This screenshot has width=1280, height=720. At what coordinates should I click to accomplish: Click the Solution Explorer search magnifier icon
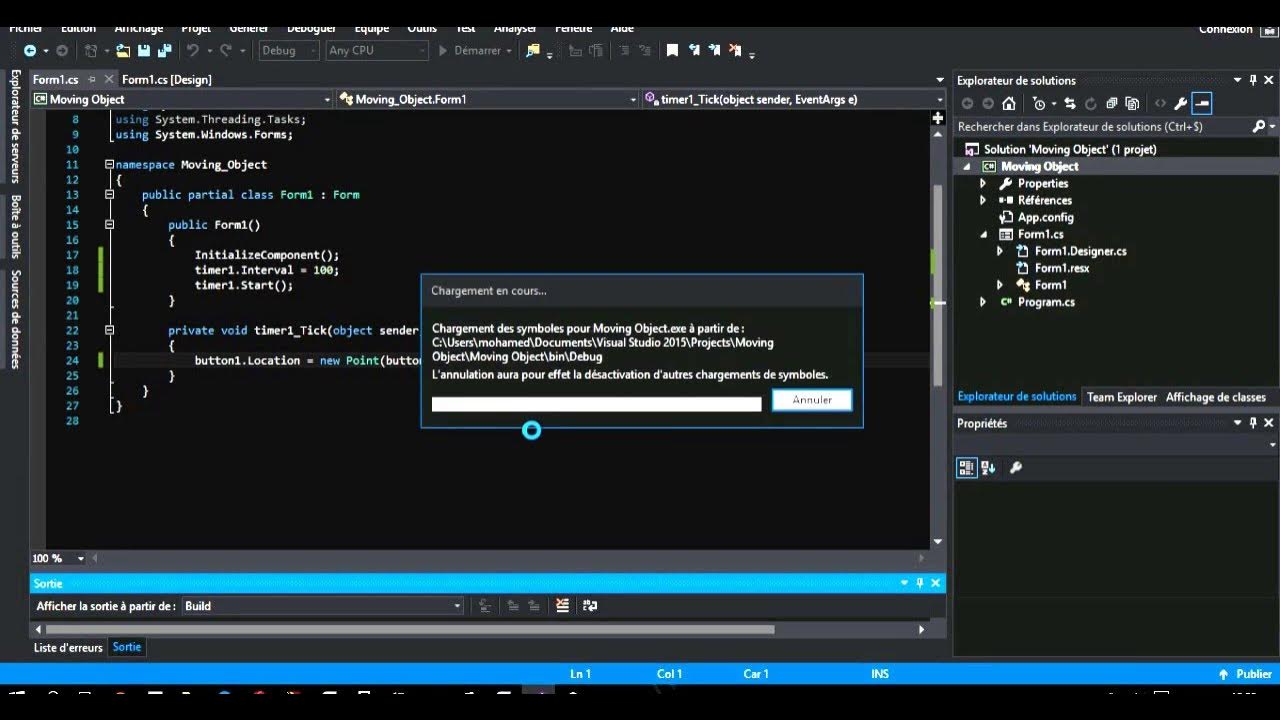coord(1258,126)
